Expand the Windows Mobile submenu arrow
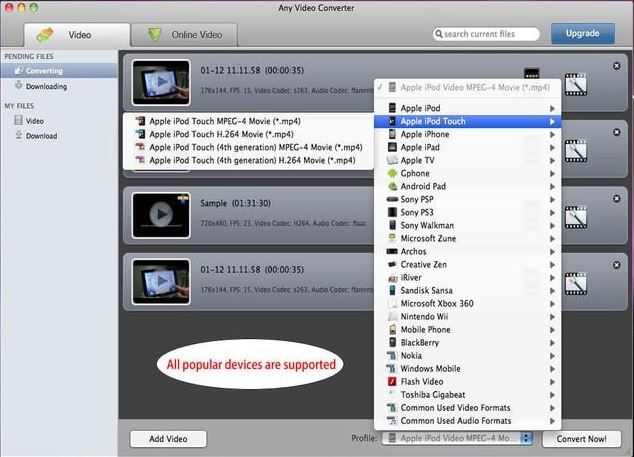 552,369
